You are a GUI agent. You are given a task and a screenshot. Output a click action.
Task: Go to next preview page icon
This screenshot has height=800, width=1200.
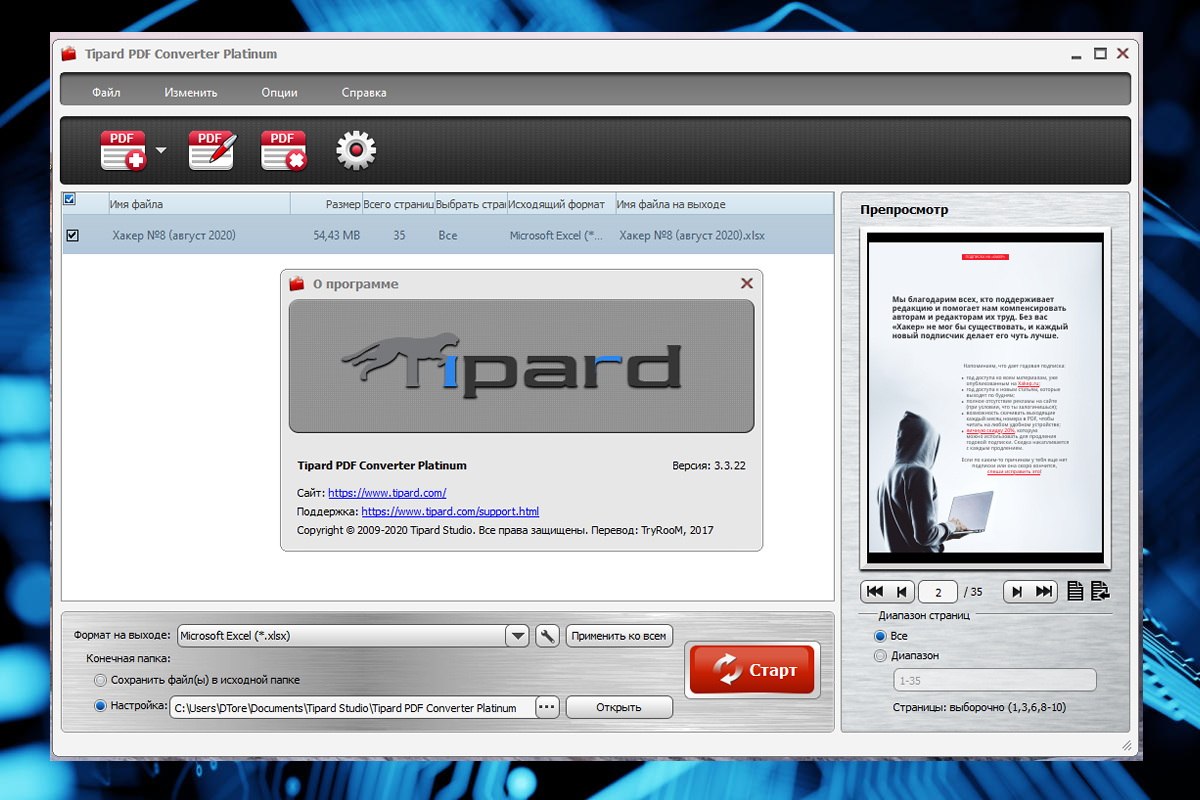[1016, 591]
